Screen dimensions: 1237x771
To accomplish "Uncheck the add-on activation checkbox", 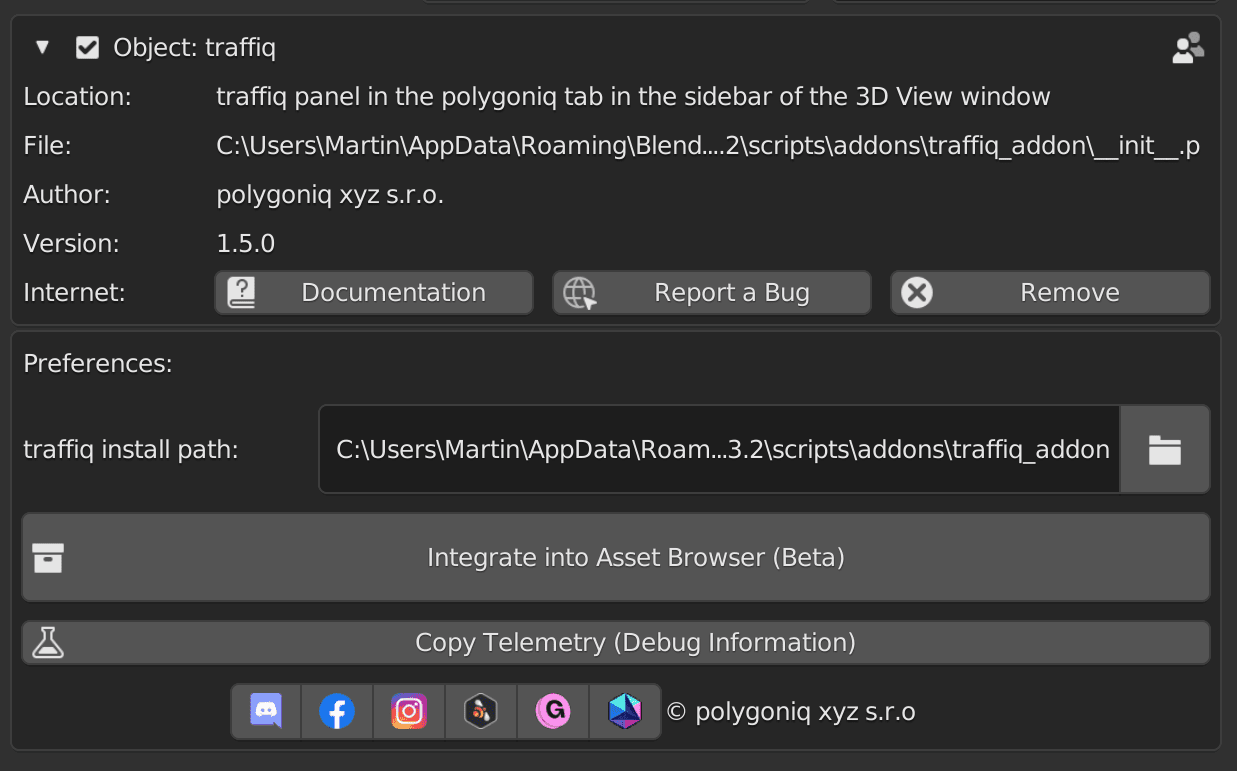I will [87, 46].
